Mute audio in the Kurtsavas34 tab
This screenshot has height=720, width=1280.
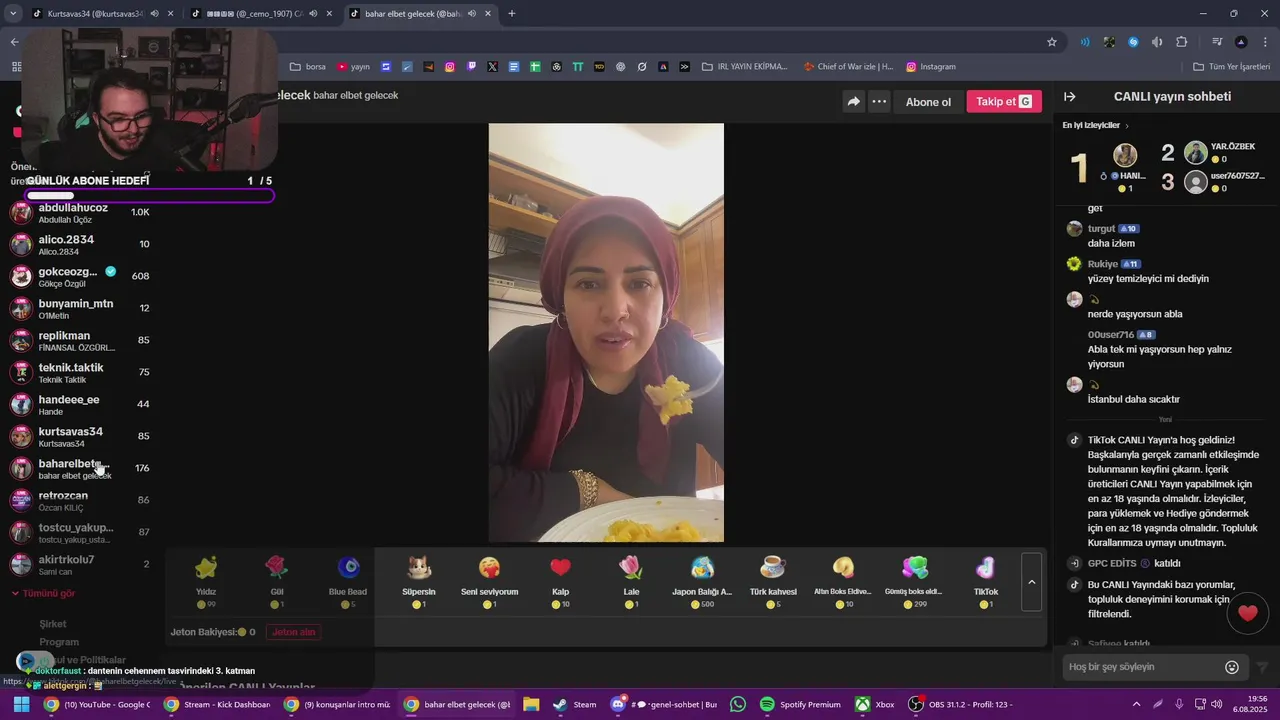coord(153,14)
